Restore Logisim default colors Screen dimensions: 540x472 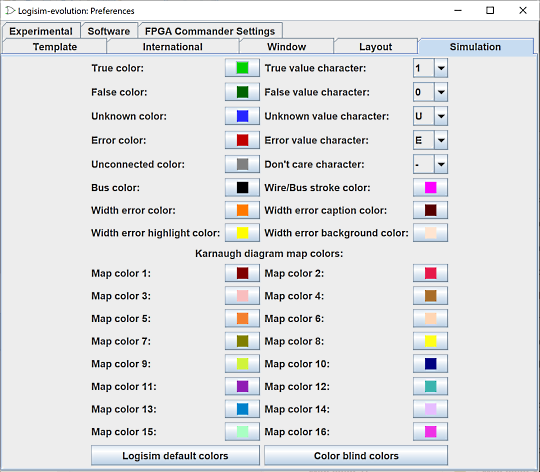tap(175, 455)
